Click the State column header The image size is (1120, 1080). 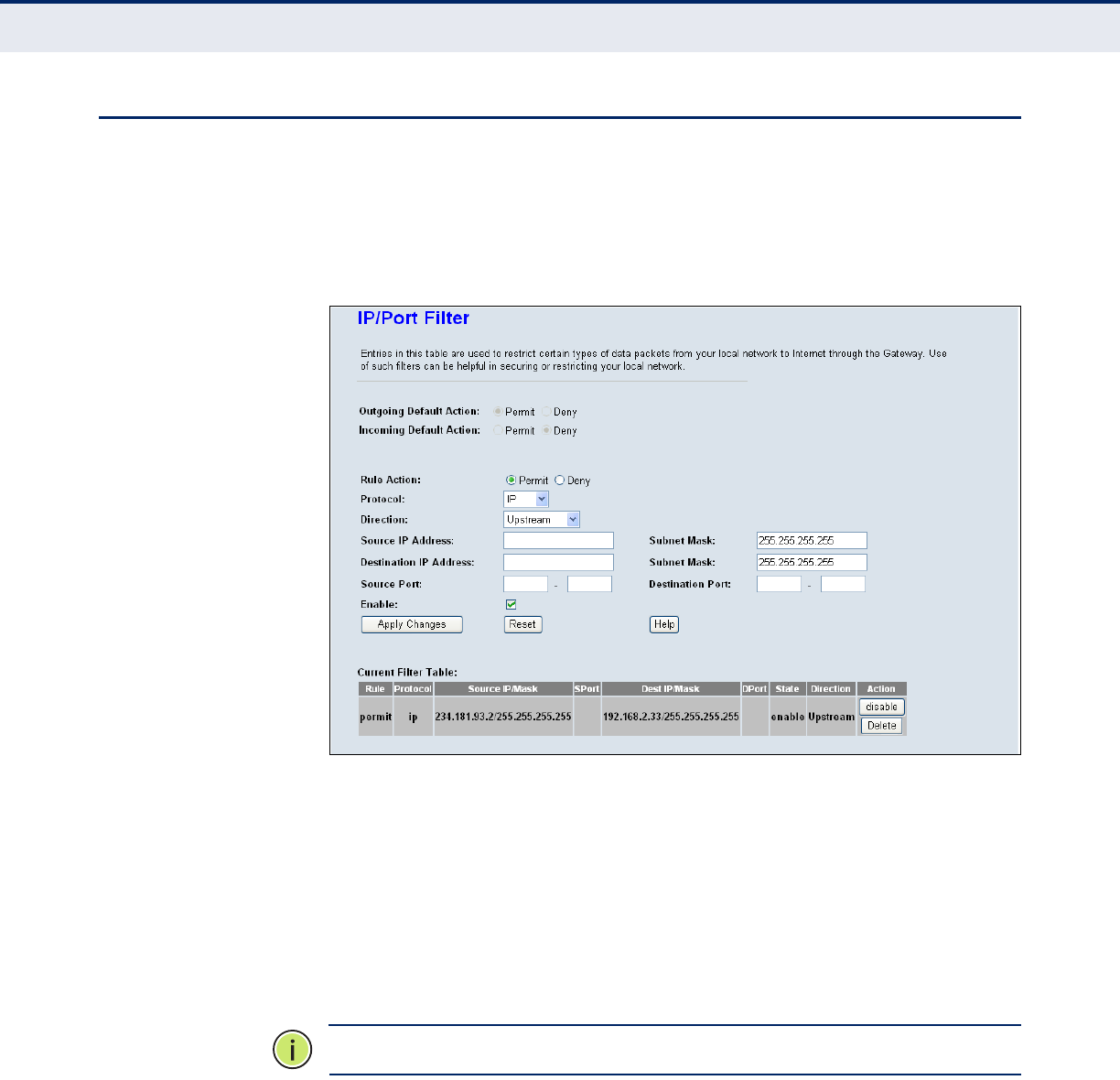tap(787, 688)
